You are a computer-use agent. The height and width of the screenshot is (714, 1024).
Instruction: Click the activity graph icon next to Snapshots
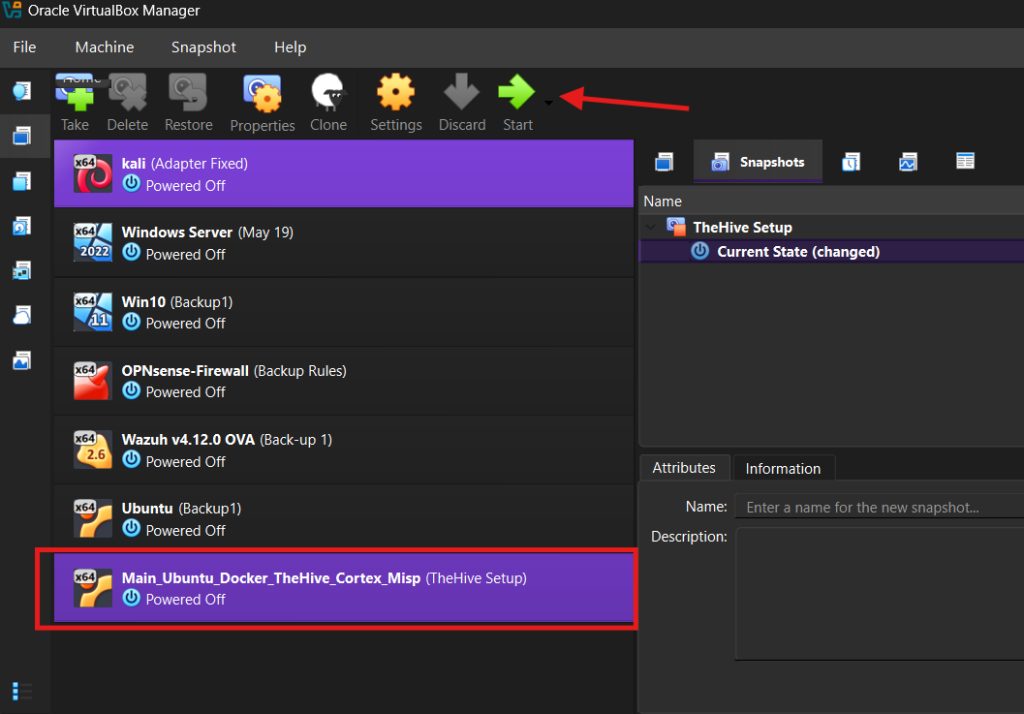[x=908, y=162]
